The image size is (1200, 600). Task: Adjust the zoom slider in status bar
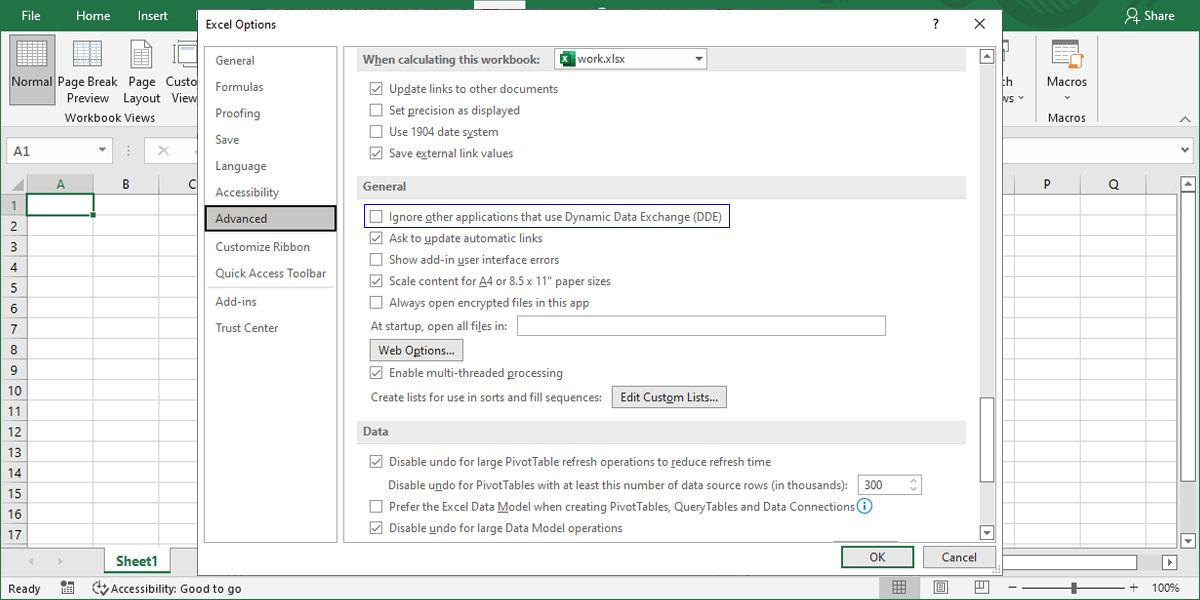1074,588
